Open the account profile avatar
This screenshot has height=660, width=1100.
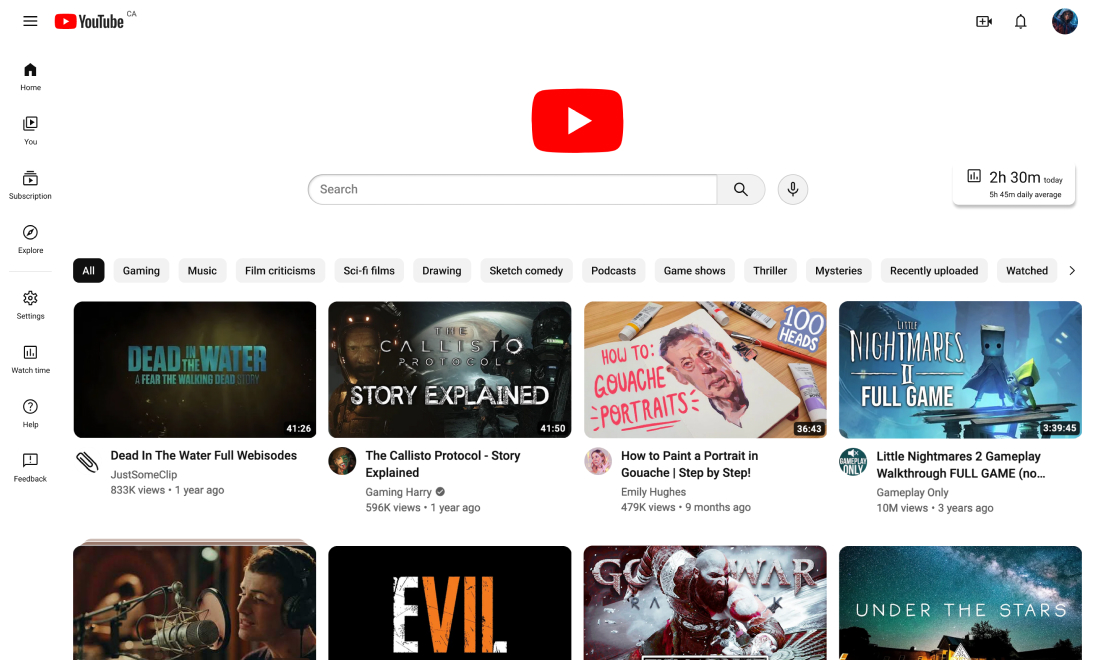(1064, 22)
